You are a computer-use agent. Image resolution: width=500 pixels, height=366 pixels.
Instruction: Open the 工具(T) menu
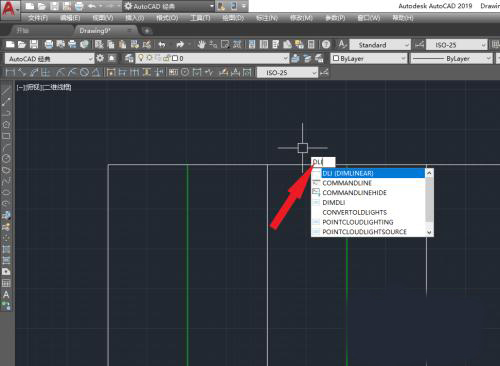200,18
